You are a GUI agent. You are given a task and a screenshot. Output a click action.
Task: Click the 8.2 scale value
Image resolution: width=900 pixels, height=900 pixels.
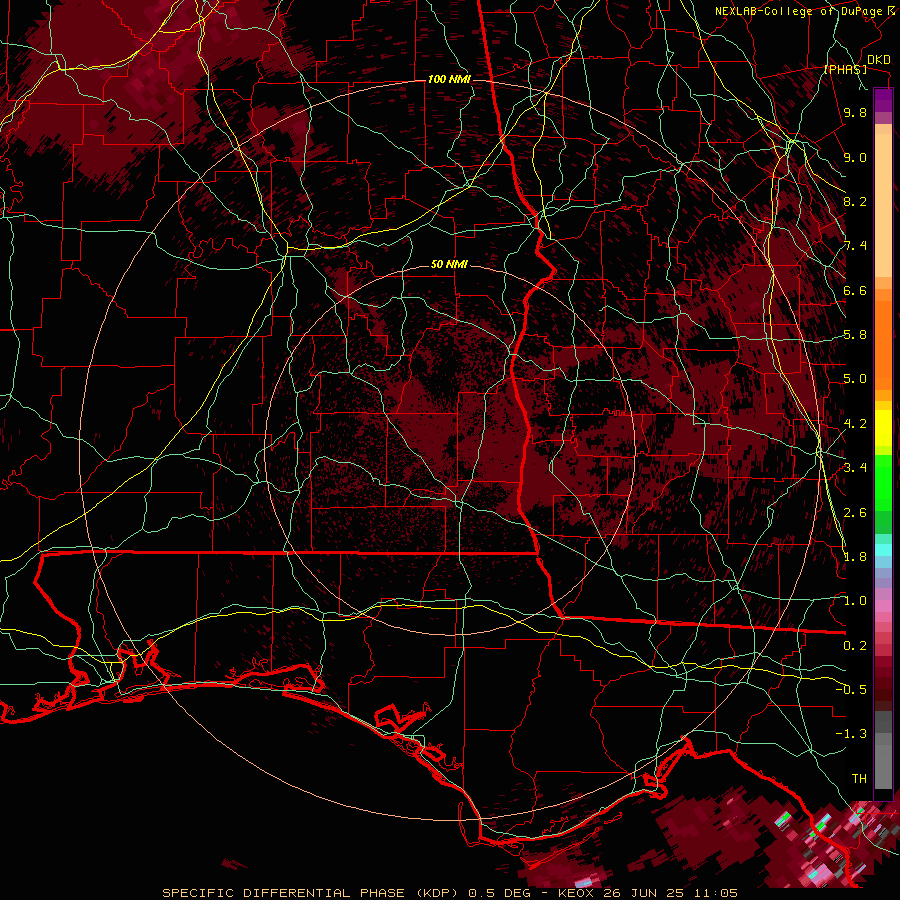pyautogui.click(x=855, y=201)
